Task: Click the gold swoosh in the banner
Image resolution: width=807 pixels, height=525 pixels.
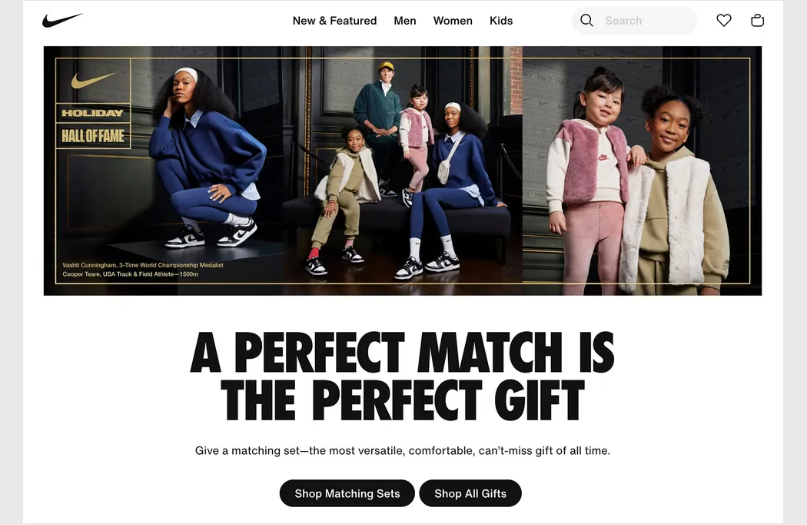Action: point(93,80)
